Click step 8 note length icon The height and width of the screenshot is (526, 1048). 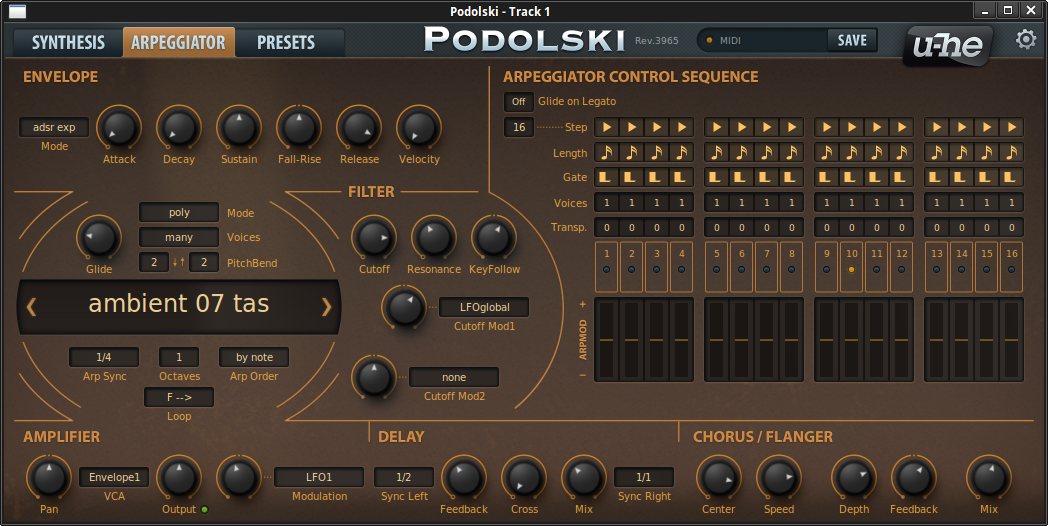tap(791, 152)
